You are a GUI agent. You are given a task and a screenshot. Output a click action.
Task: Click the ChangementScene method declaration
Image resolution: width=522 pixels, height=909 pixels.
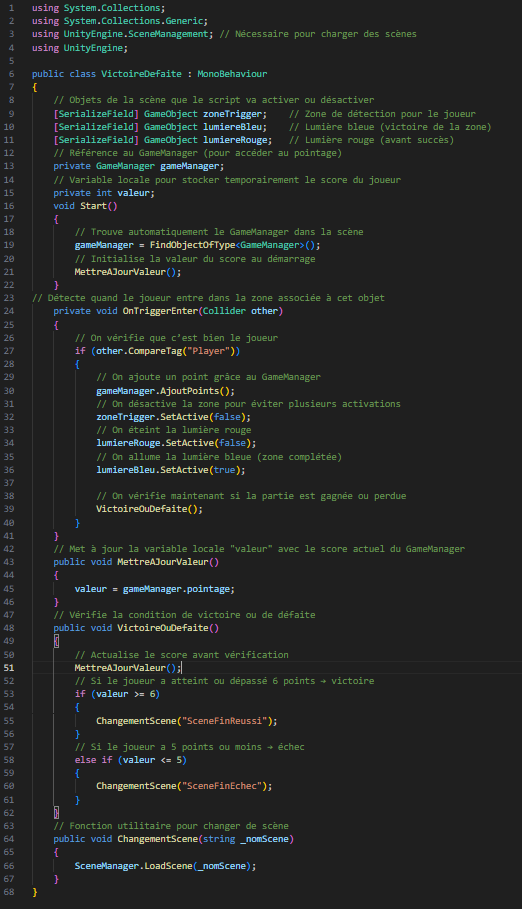click(x=173, y=839)
